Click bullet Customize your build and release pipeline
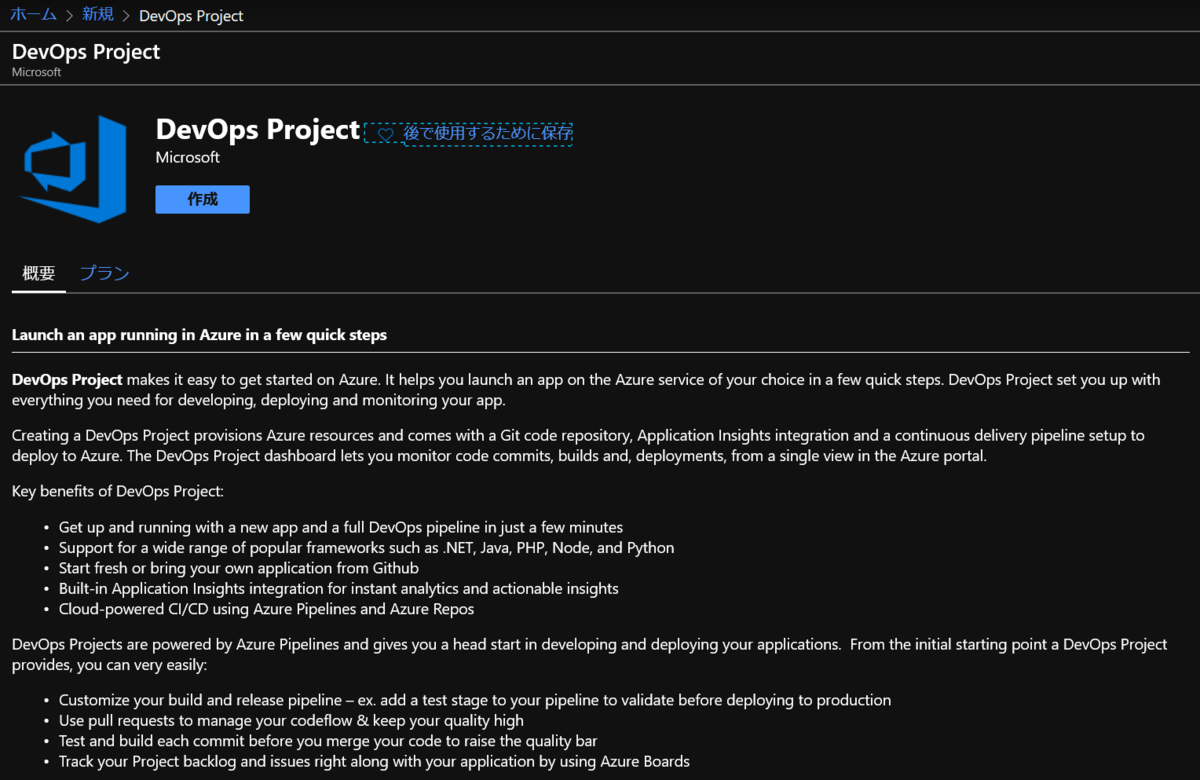This screenshot has height=780, width=1200. coord(475,700)
